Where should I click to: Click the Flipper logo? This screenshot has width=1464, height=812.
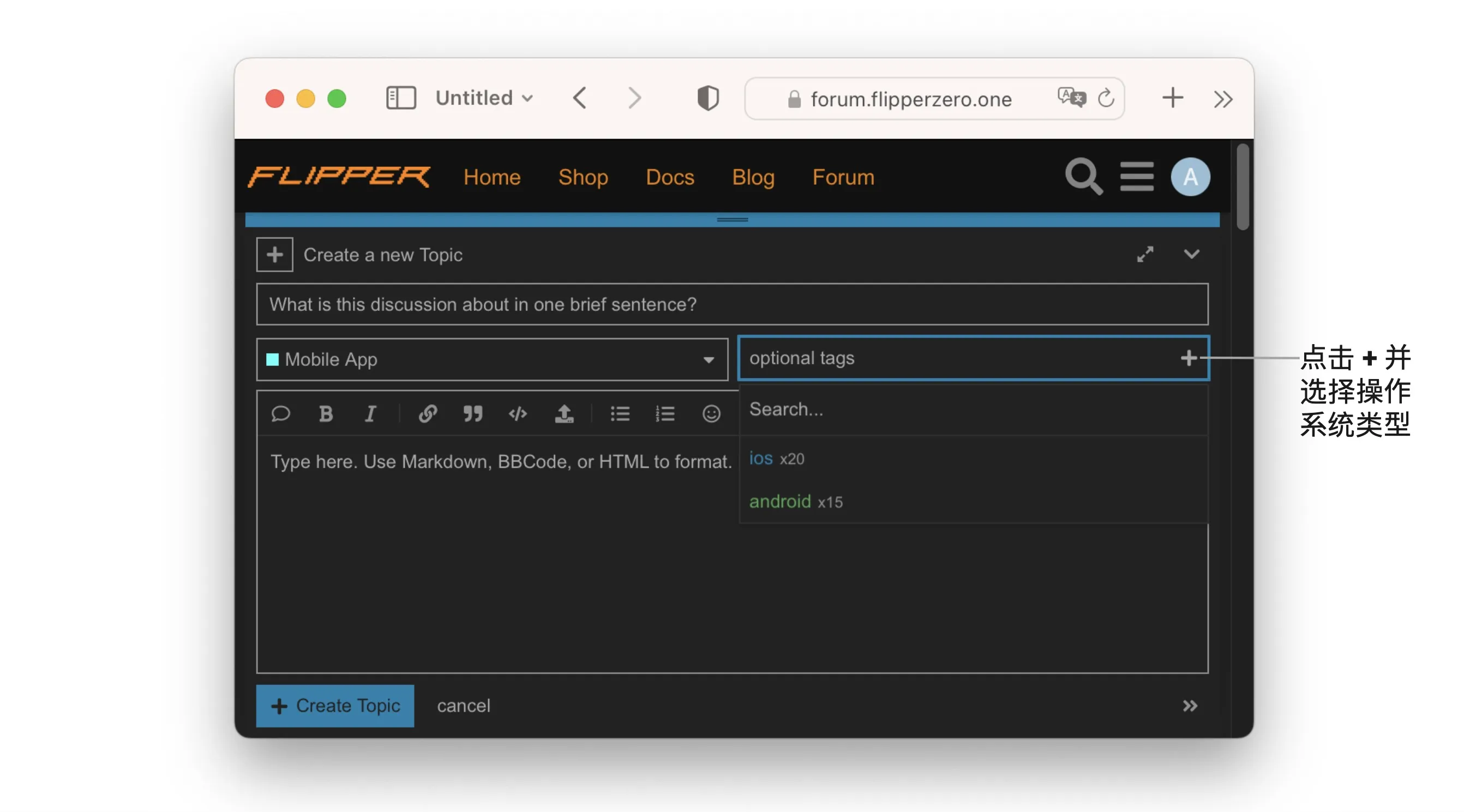[x=339, y=177]
